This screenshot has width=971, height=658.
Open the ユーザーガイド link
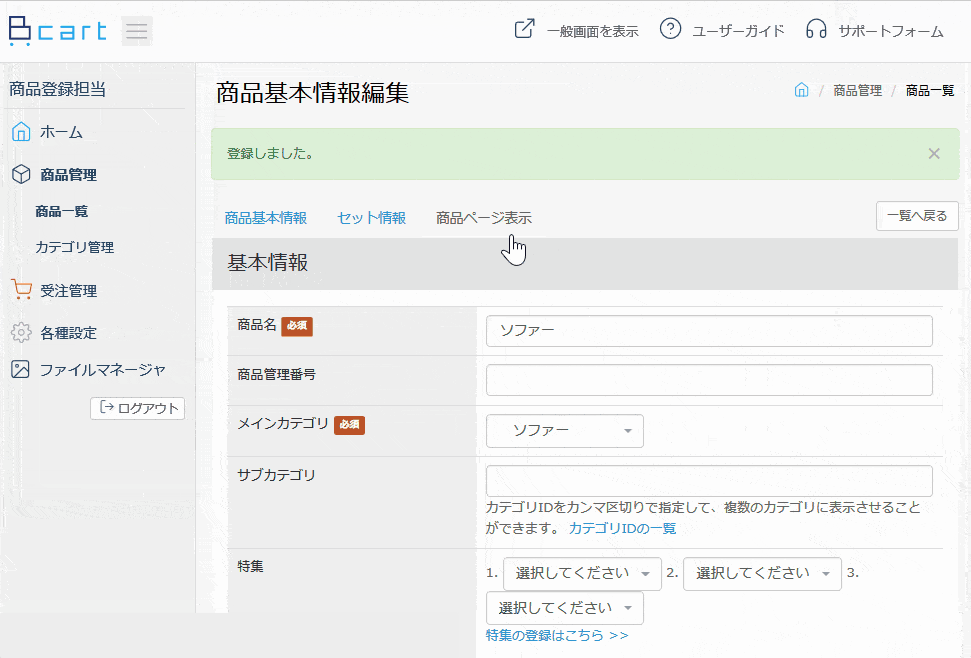click(738, 32)
